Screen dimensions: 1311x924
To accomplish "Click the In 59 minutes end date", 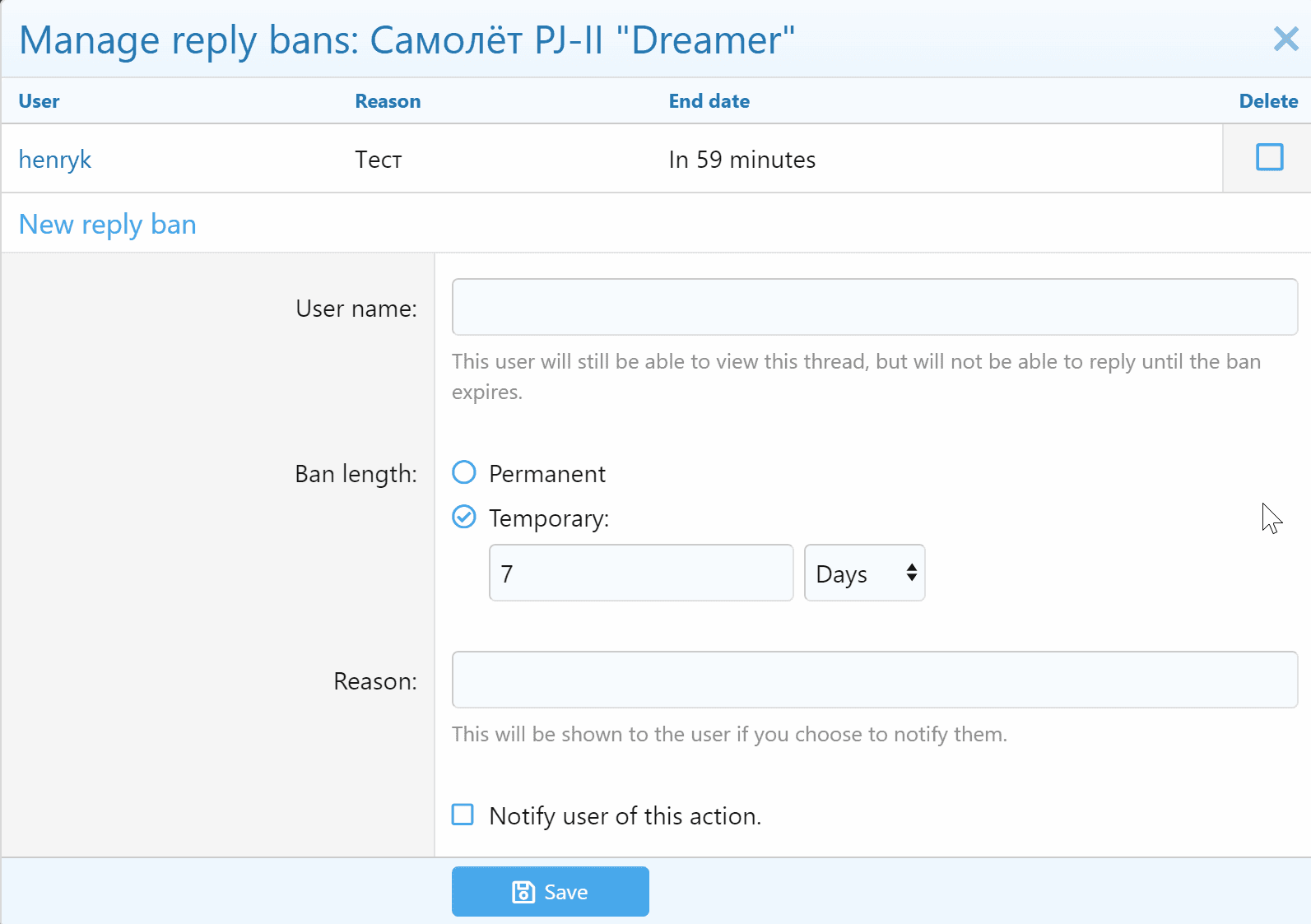I will click(742, 160).
